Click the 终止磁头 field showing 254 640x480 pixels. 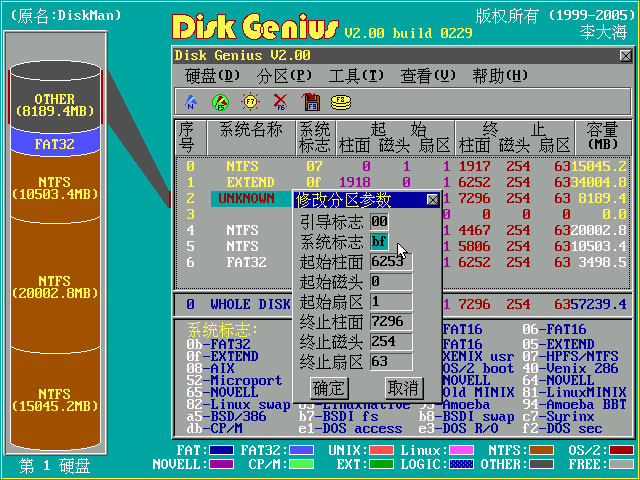coord(391,341)
